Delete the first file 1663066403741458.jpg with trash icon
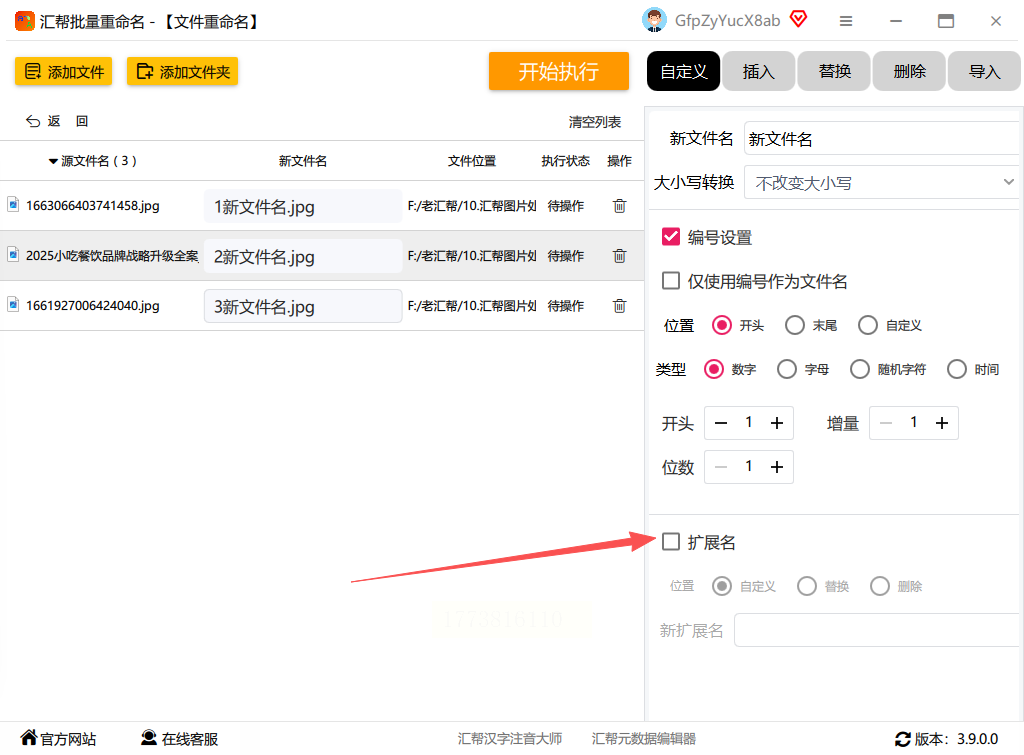 (619, 206)
